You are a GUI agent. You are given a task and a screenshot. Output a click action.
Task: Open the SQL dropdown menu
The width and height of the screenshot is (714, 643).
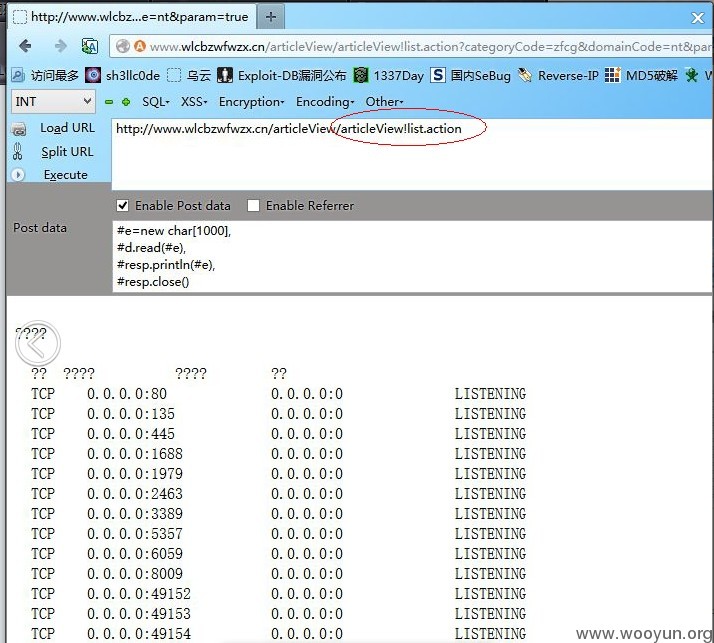click(156, 102)
